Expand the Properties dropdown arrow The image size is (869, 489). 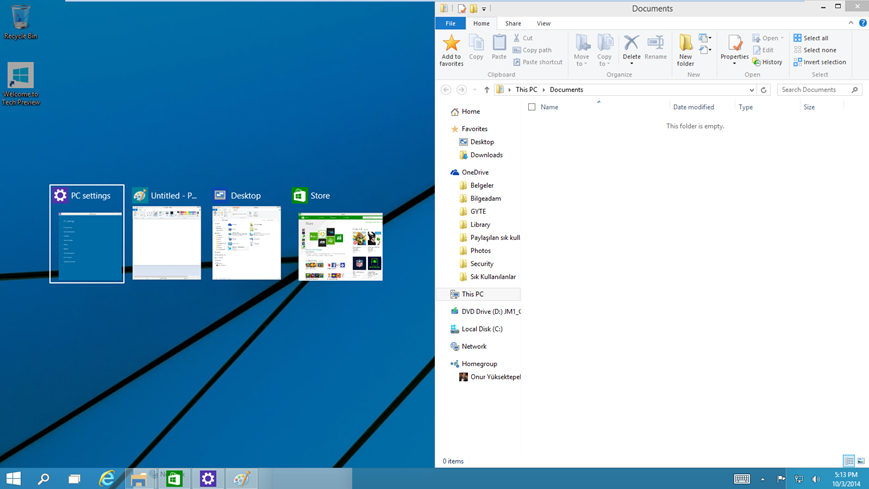click(x=734, y=63)
